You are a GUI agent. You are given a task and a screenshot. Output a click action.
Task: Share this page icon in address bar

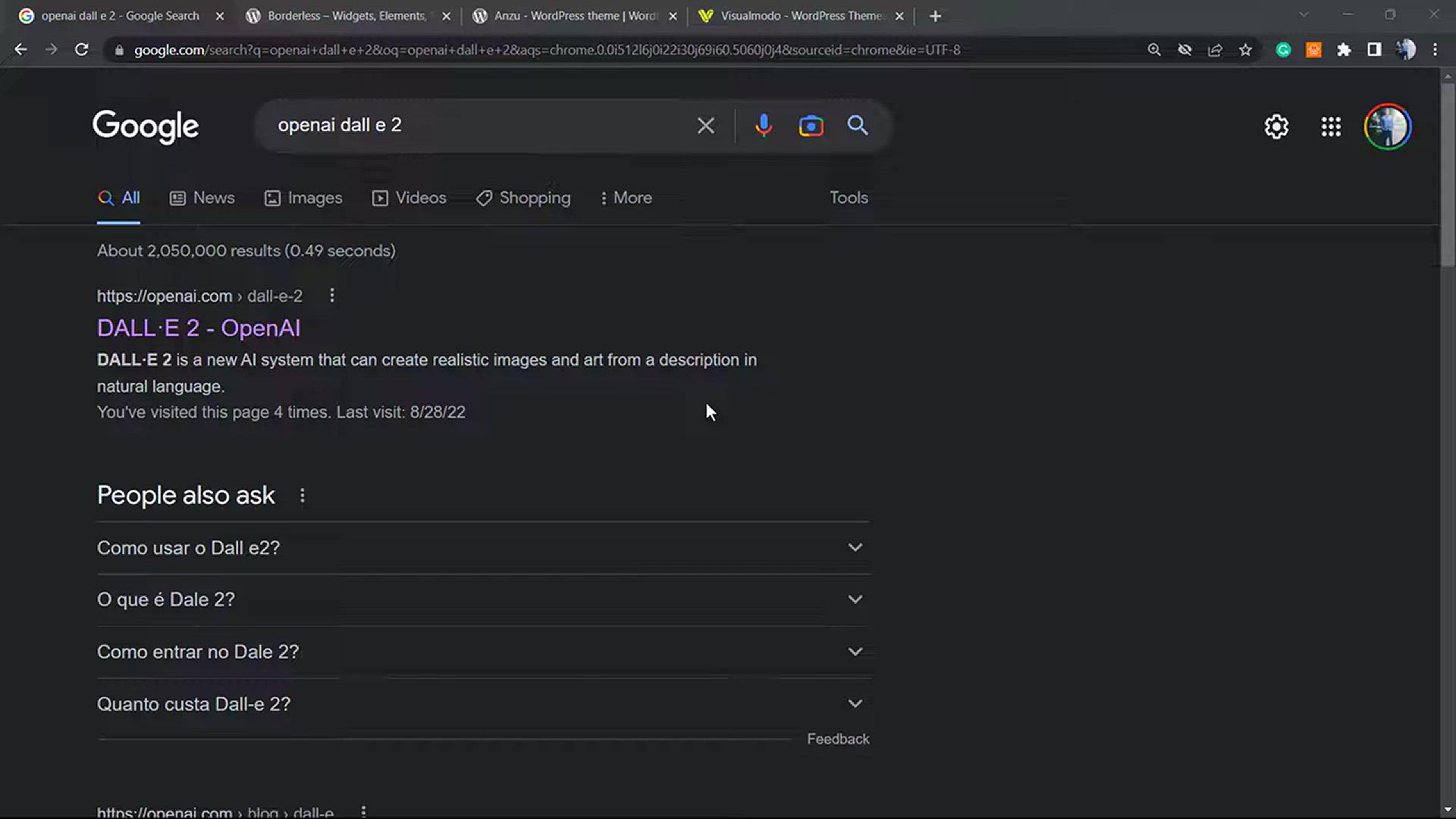point(1215,50)
